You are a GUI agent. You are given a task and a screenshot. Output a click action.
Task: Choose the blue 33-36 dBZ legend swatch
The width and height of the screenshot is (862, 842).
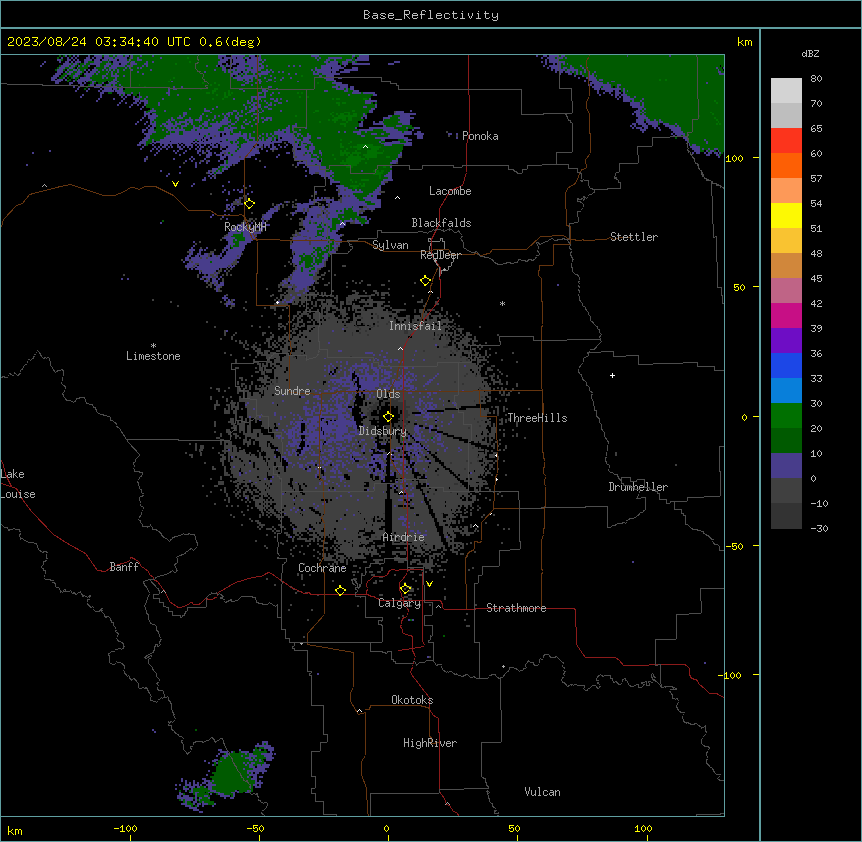pos(786,365)
